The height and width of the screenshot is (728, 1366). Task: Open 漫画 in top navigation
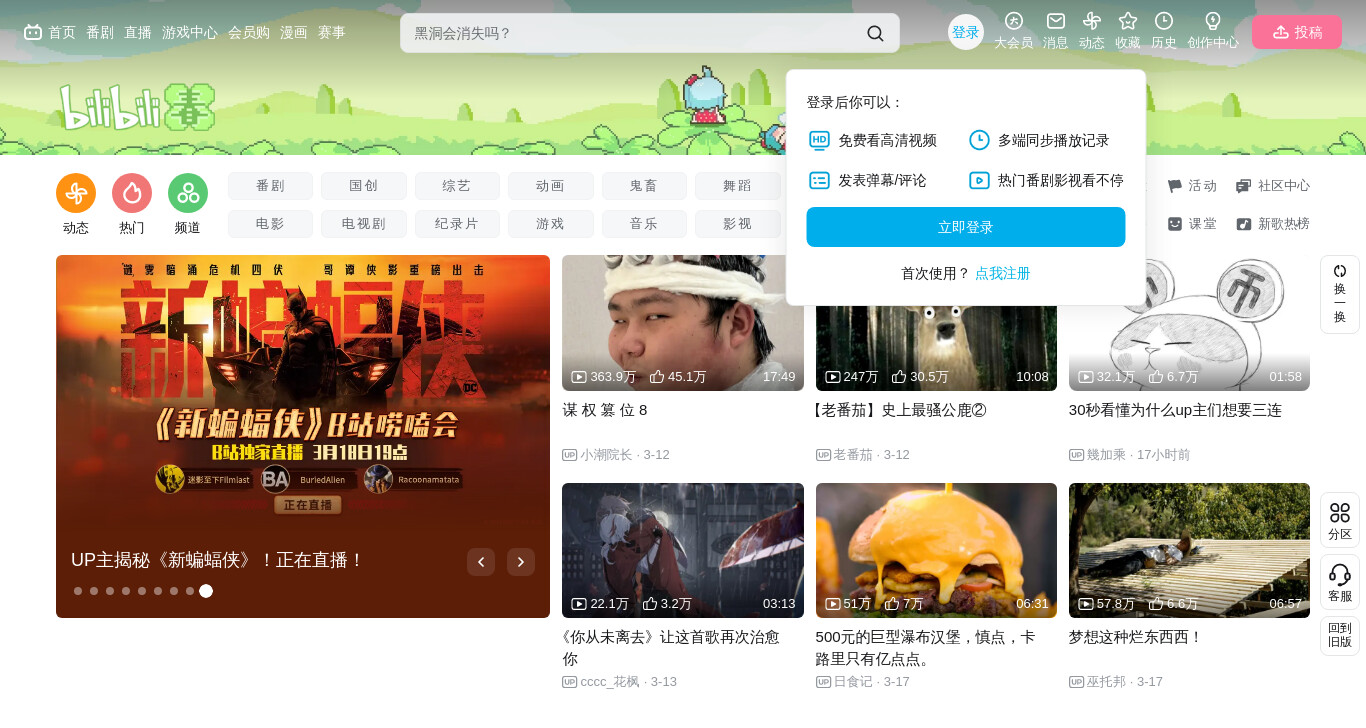click(x=294, y=32)
